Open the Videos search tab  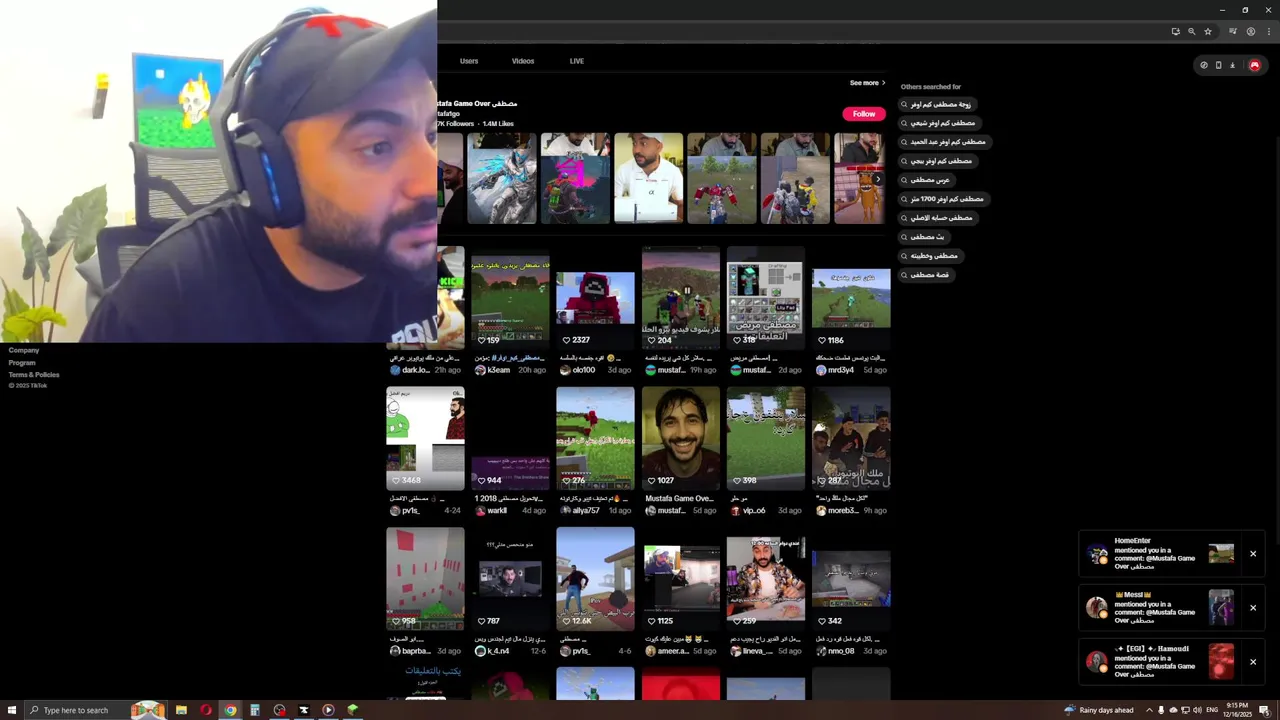click(x=523, y=61)
